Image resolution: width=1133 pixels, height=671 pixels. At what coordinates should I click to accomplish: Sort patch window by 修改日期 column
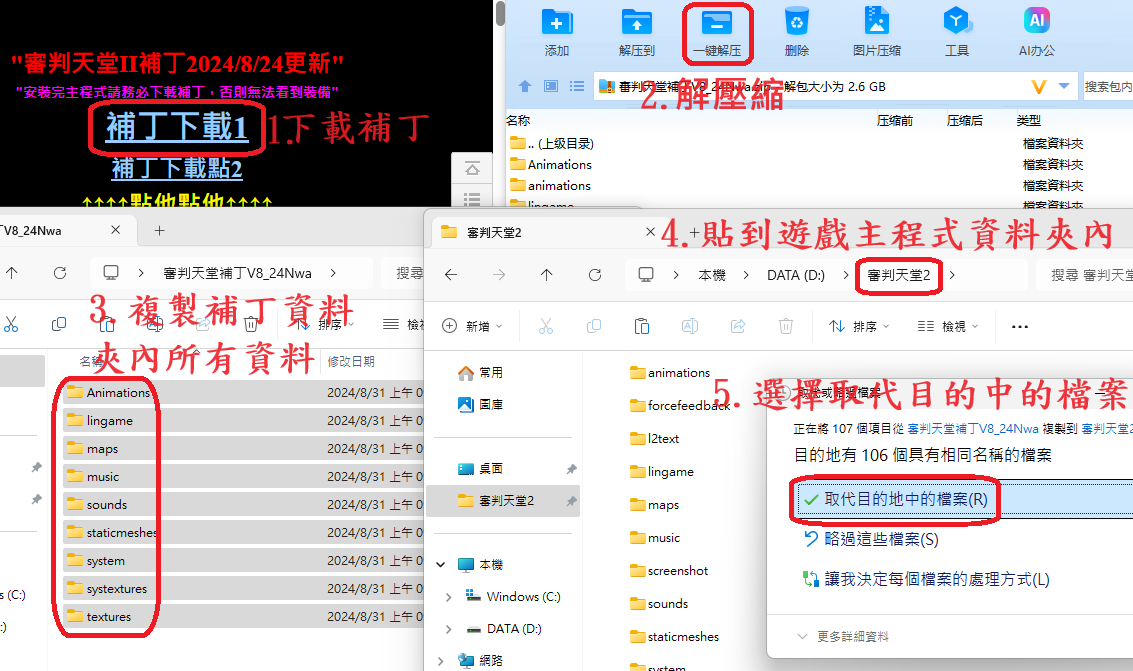coord(351,361)
